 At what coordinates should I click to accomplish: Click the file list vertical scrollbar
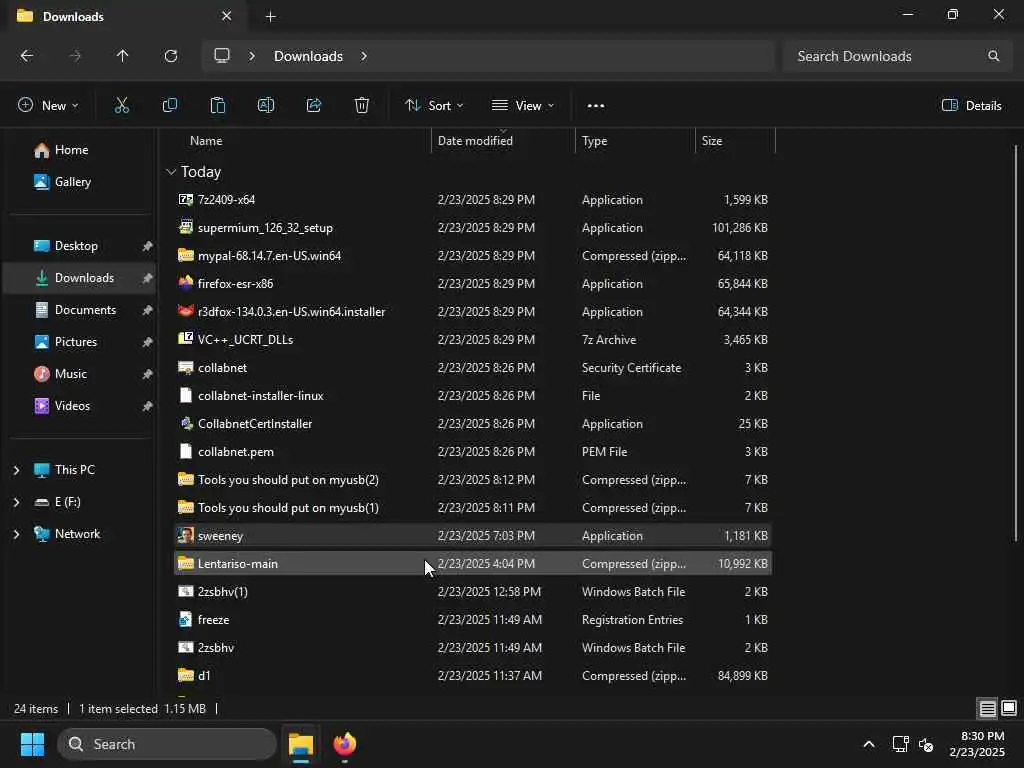1016,343
